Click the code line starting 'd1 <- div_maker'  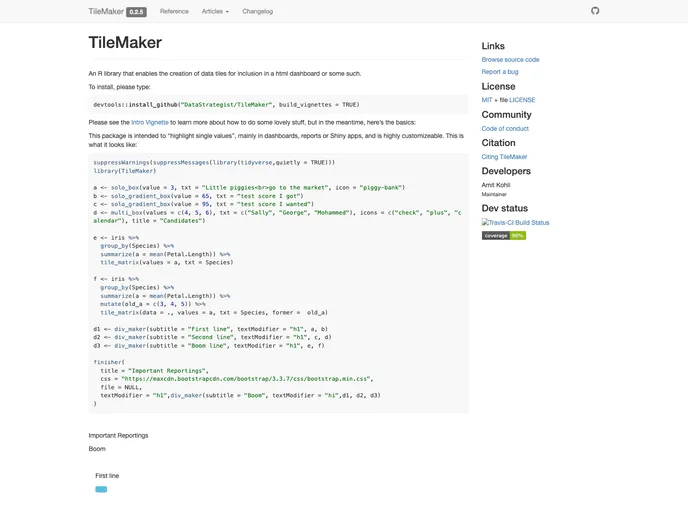211,329
